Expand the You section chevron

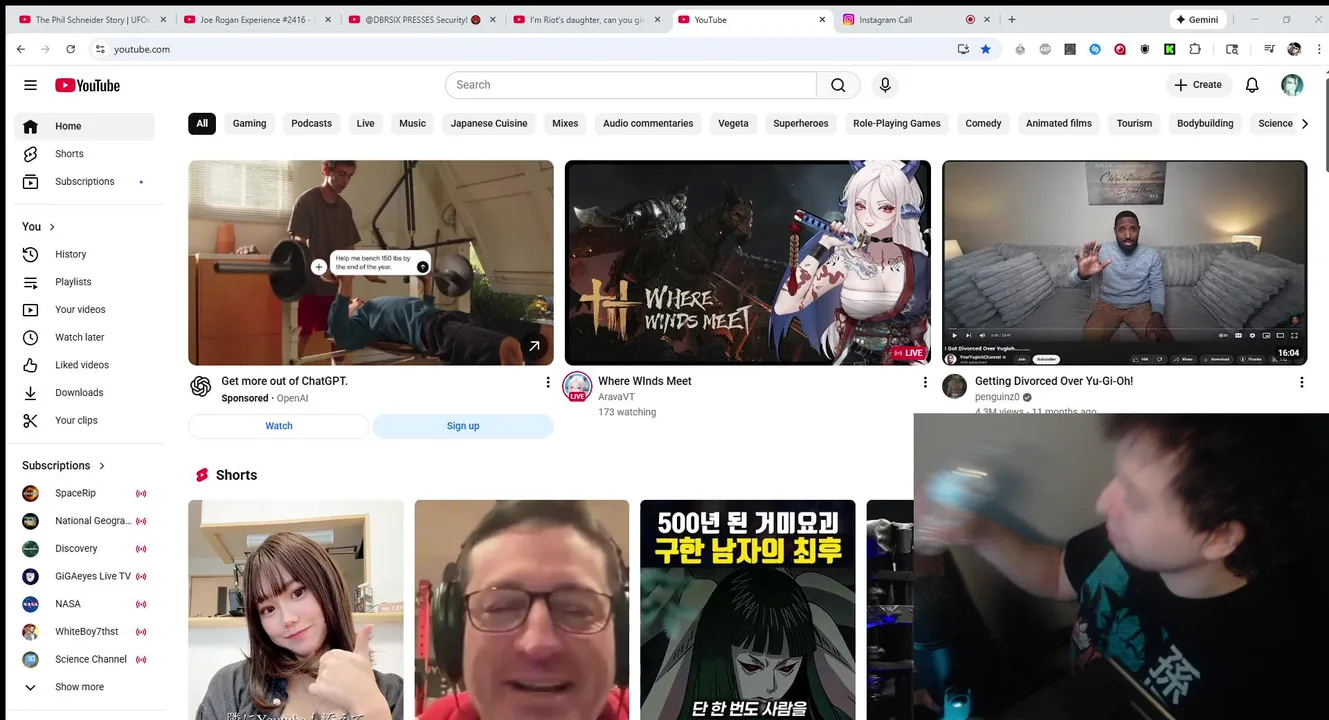tap(52, 227)
